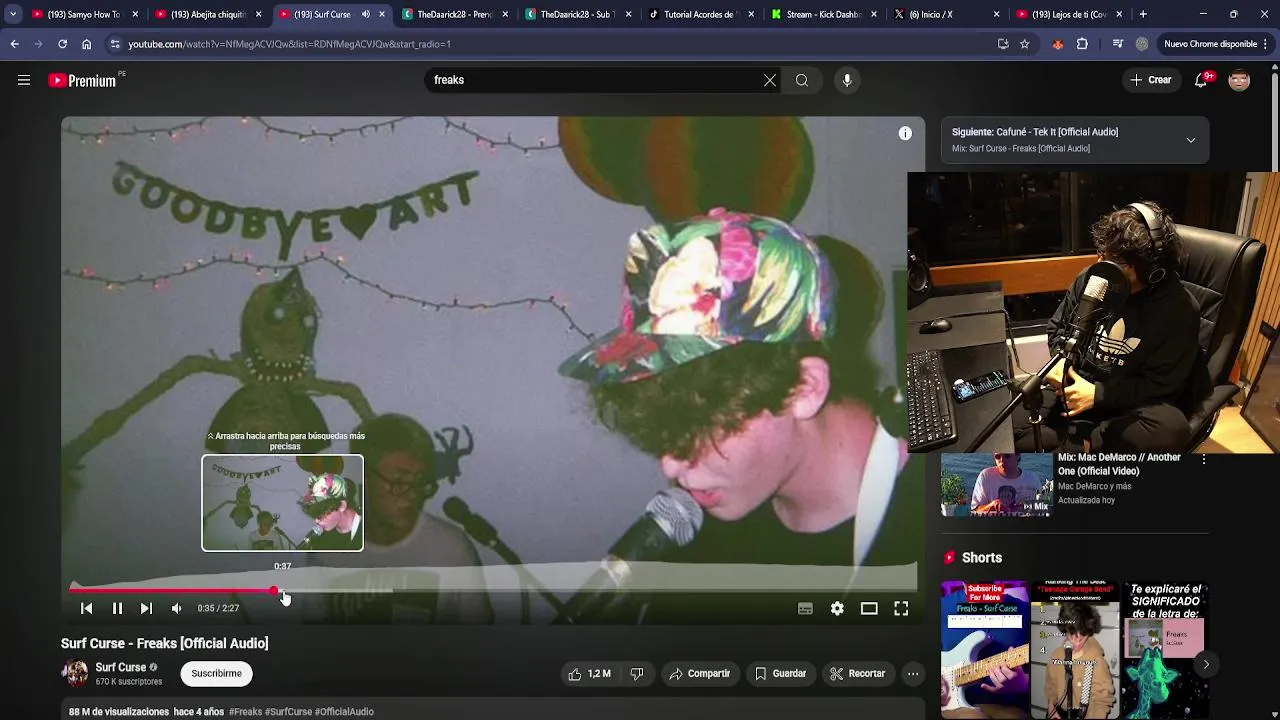Switch player to theater mode
This screenshot has width=1280, height=720.
869,608
